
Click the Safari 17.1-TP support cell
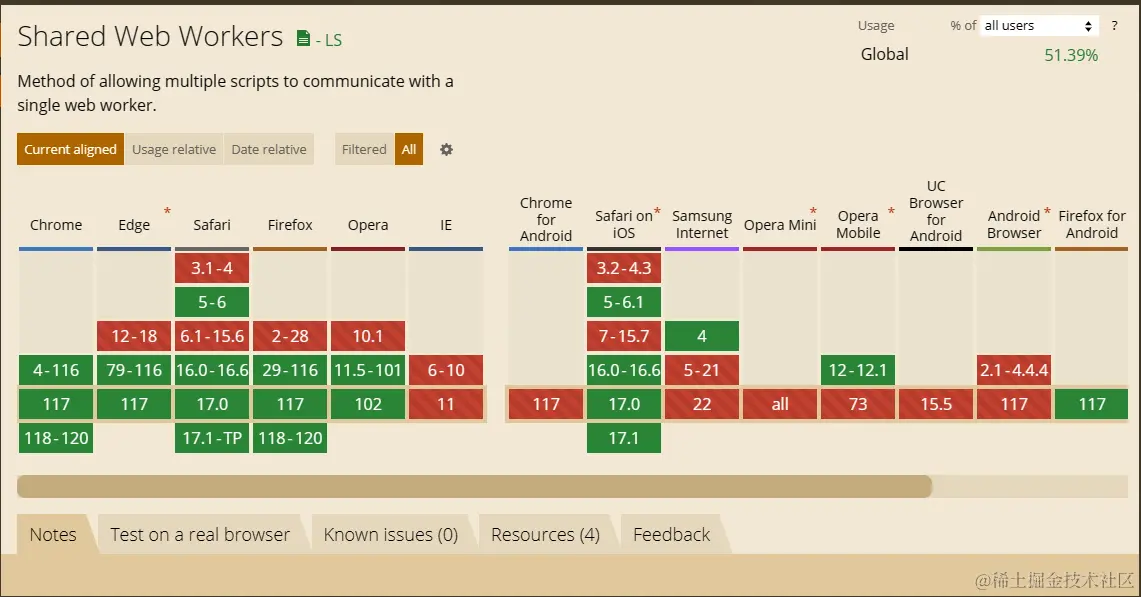point(212,438)
